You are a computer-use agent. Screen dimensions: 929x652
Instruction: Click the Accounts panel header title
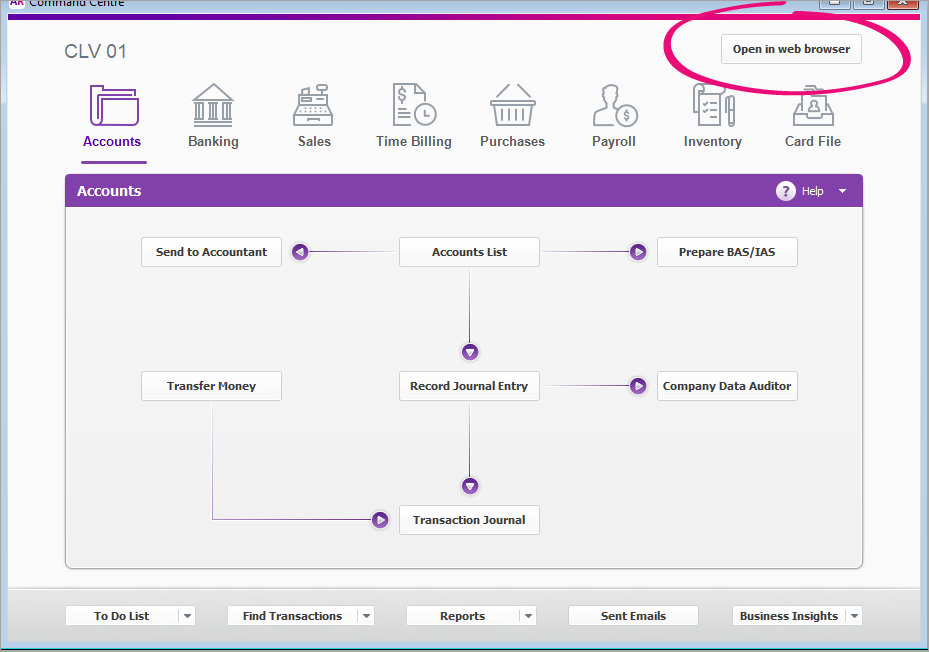[109, 191]
